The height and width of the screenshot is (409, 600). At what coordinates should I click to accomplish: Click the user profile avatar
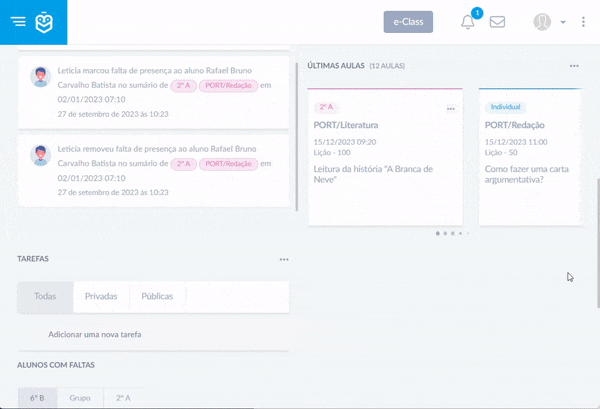[x=542, y=22]
